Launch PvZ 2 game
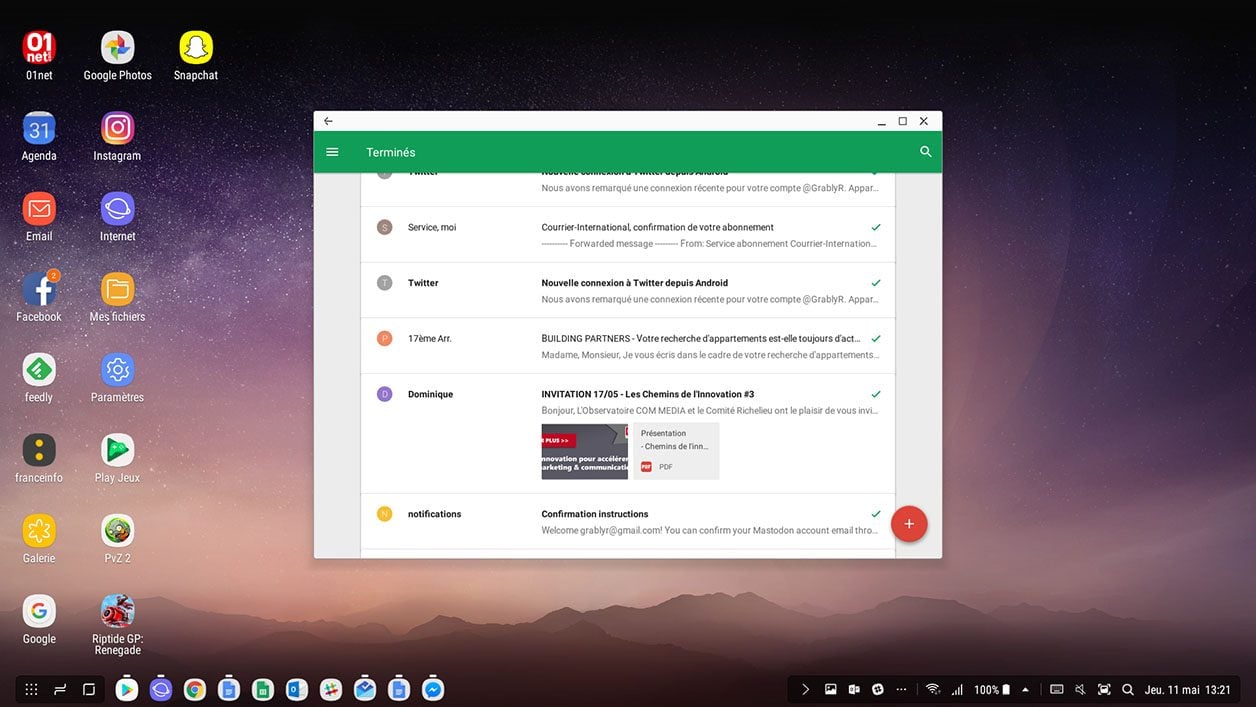 [117, 539]
